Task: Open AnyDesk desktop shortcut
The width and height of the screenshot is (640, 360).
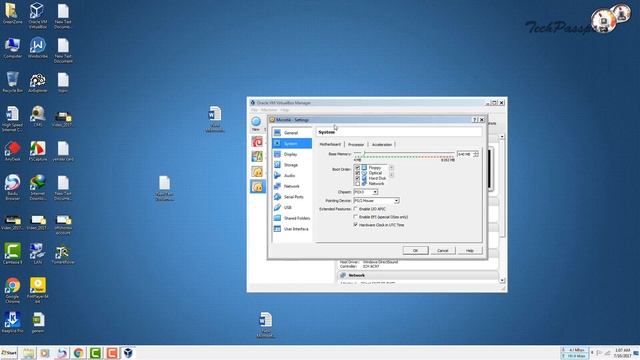Action: click(12, 151)
